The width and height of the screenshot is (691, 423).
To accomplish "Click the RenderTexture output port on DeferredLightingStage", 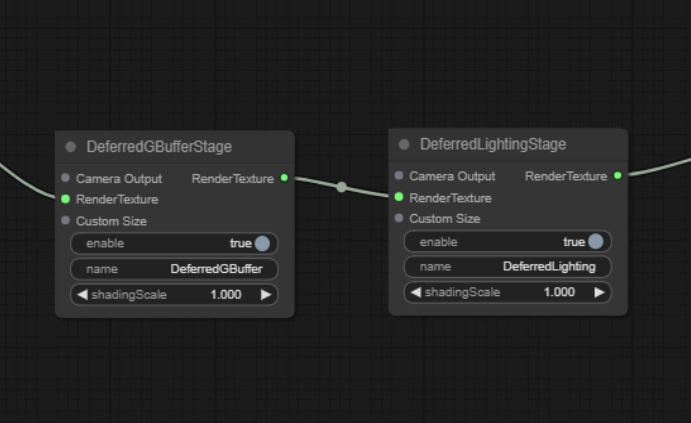I will point(617,176).
